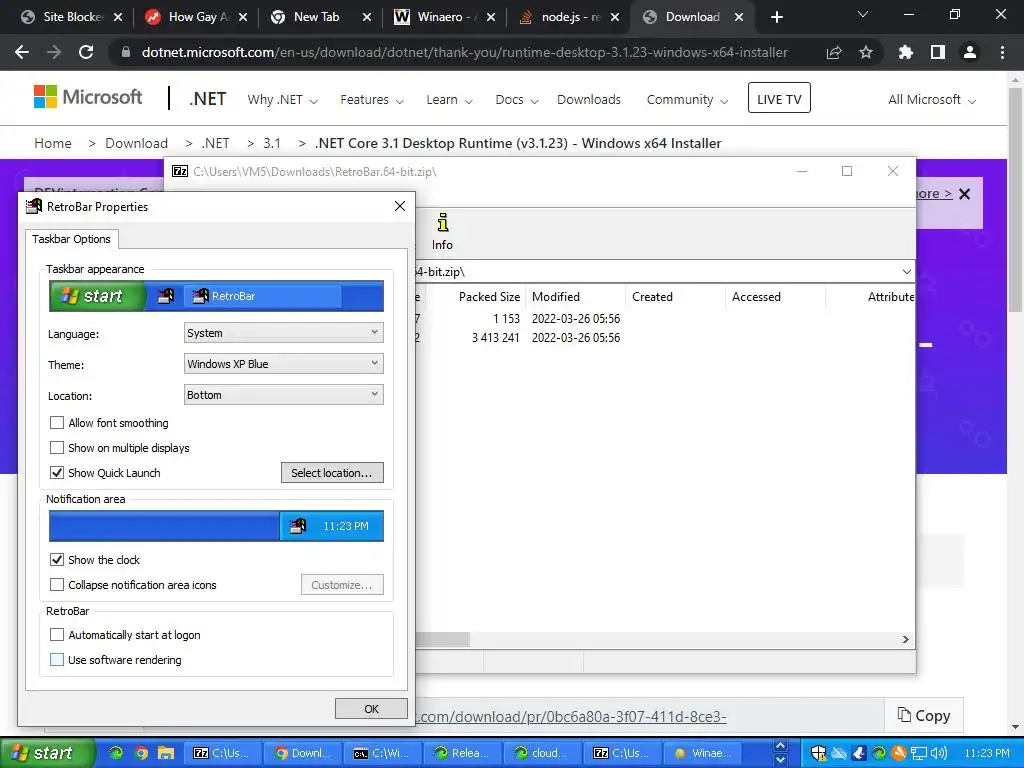
Task: Click the volume speaker tray icon
Action: pyautogui.click(x=939, y=753)
